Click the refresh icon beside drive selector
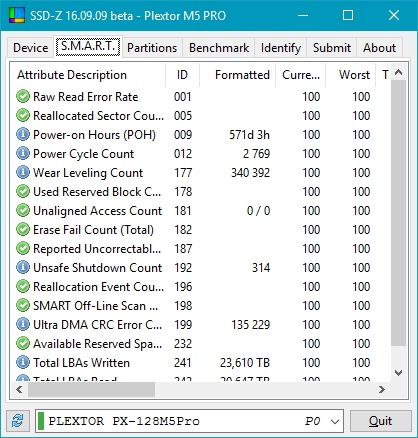Image resolution: width=418 pixels, height=438 pixels. click(x=17, y=421)
